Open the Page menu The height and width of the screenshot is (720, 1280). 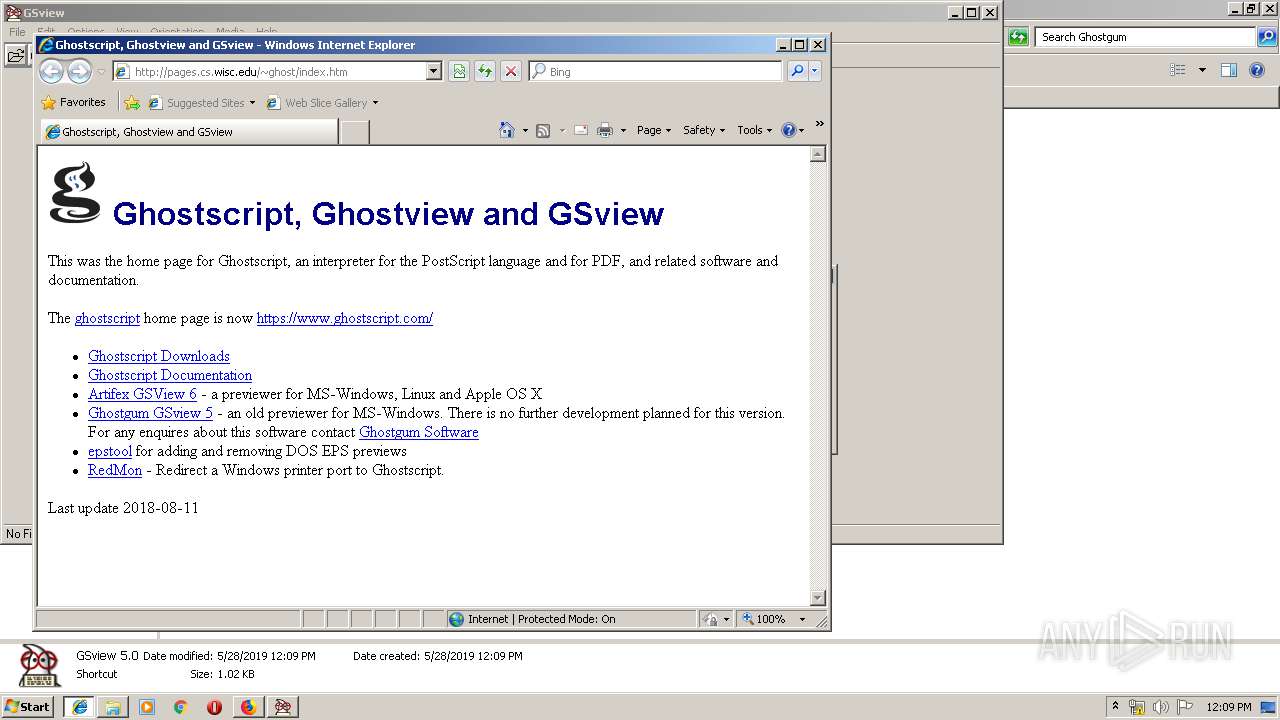(654, 130)
